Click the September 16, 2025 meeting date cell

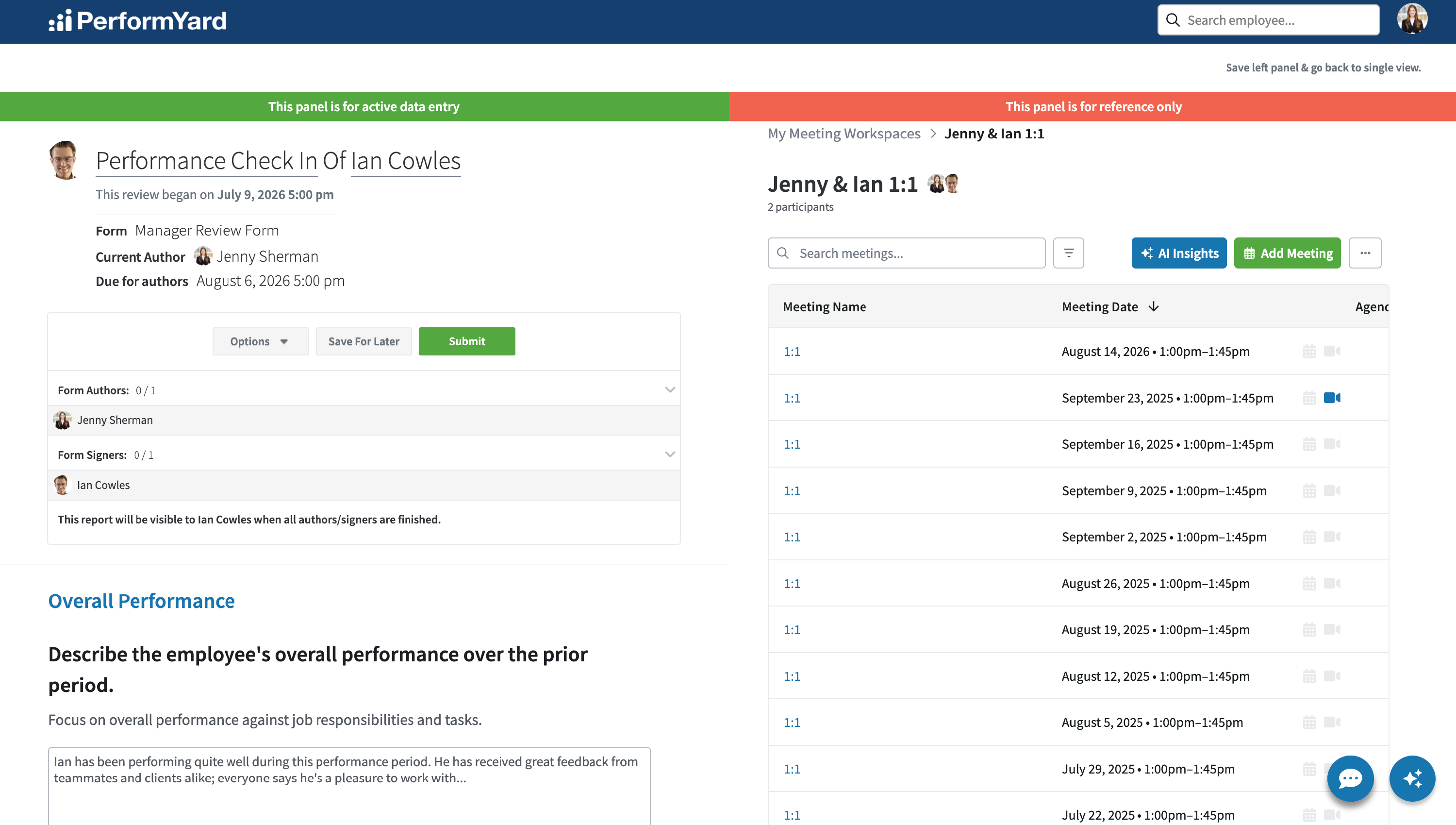[1167, 444]
